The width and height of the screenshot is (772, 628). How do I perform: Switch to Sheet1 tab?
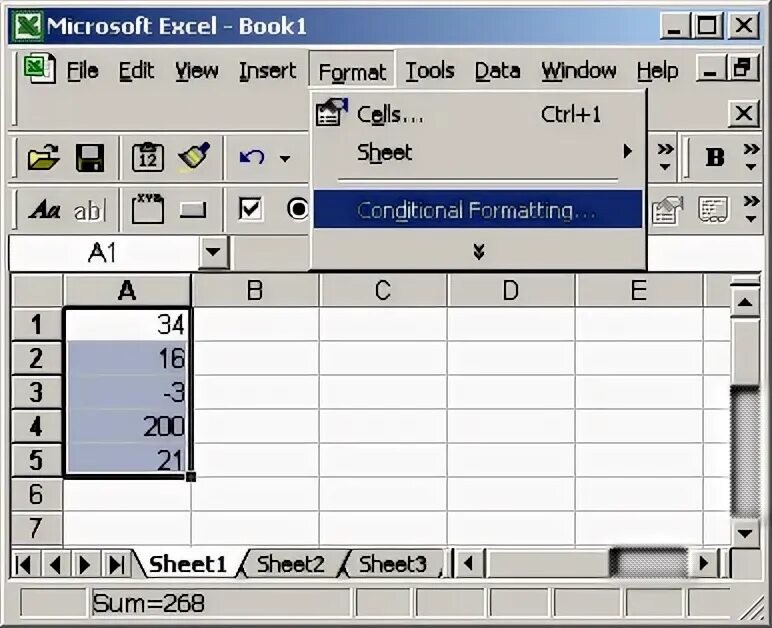point(188,564)
